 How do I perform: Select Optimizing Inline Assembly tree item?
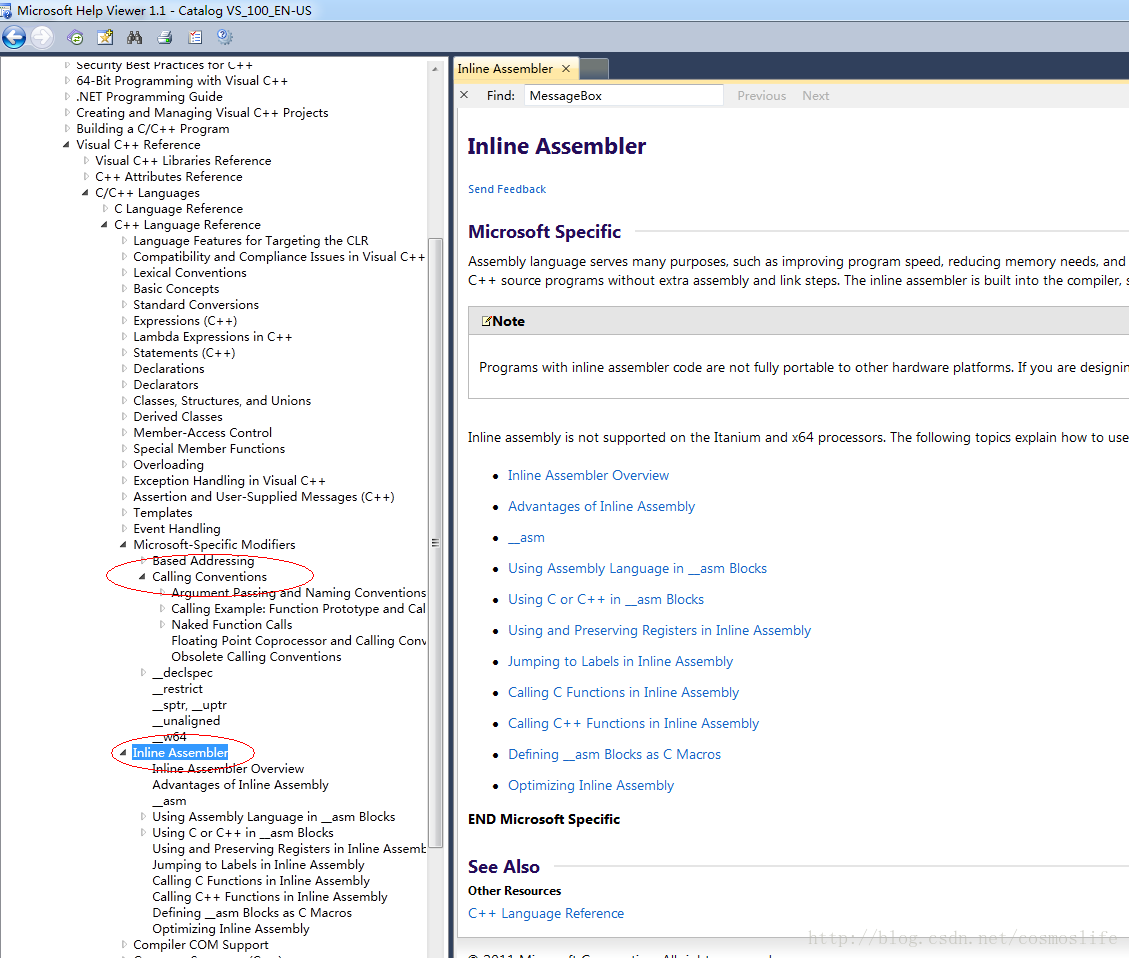coord(230,928)
